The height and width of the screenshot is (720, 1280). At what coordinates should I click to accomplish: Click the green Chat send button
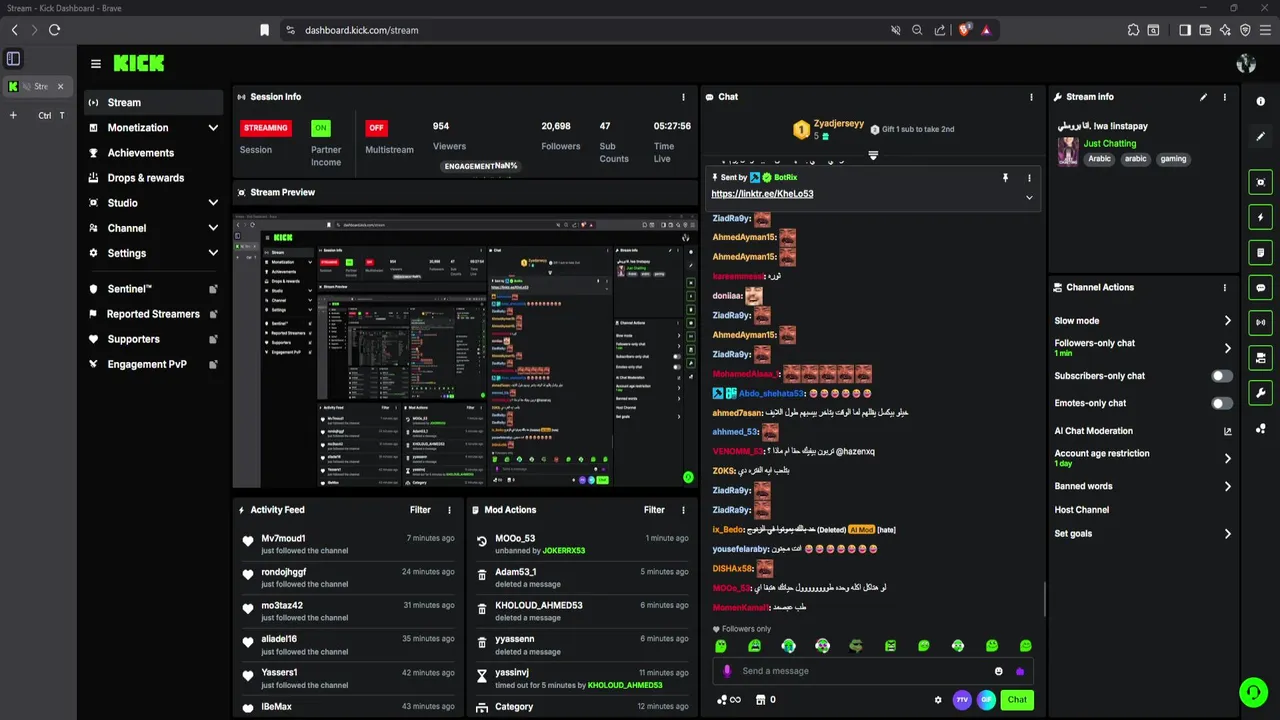(1017, 700)
